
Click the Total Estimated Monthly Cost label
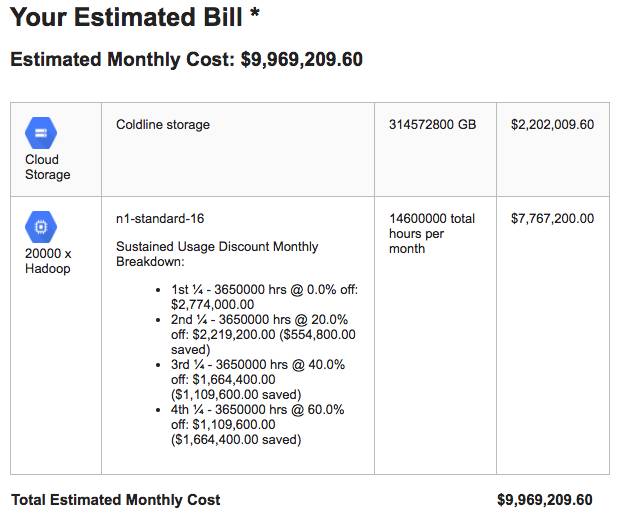[116, 500]
